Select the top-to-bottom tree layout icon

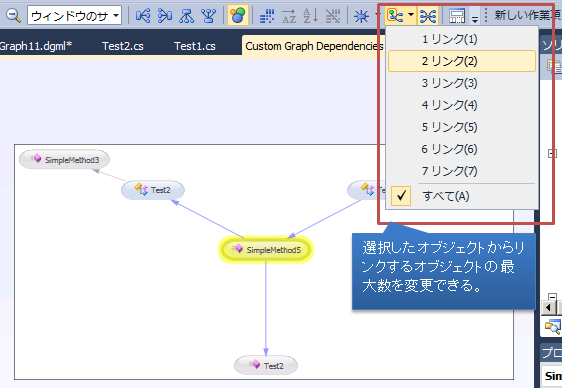[187, 16]
